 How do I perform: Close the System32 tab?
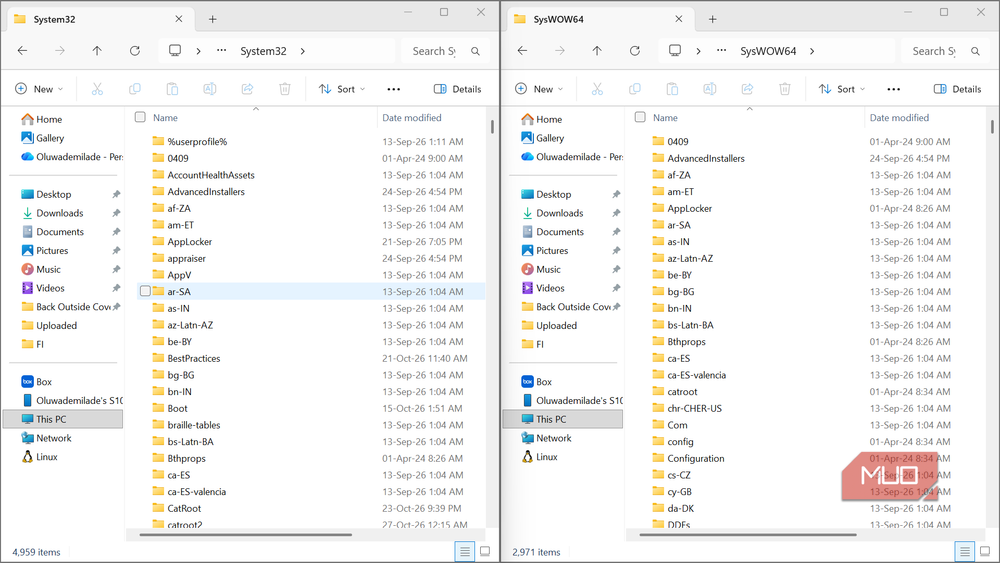[179, 19]
